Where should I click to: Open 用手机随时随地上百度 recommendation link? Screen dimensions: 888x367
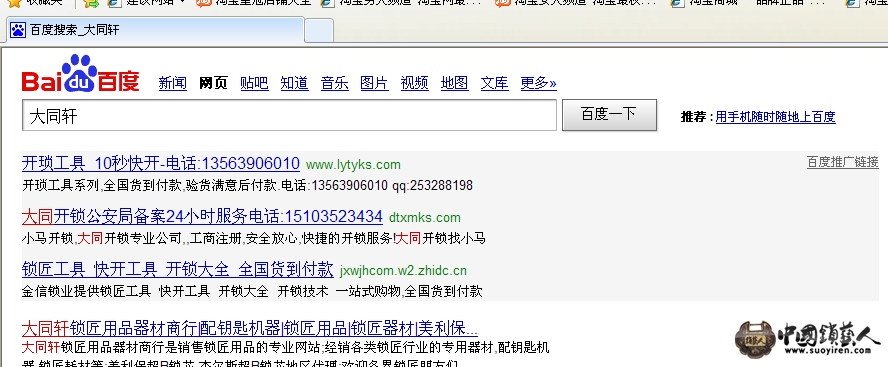775,117
